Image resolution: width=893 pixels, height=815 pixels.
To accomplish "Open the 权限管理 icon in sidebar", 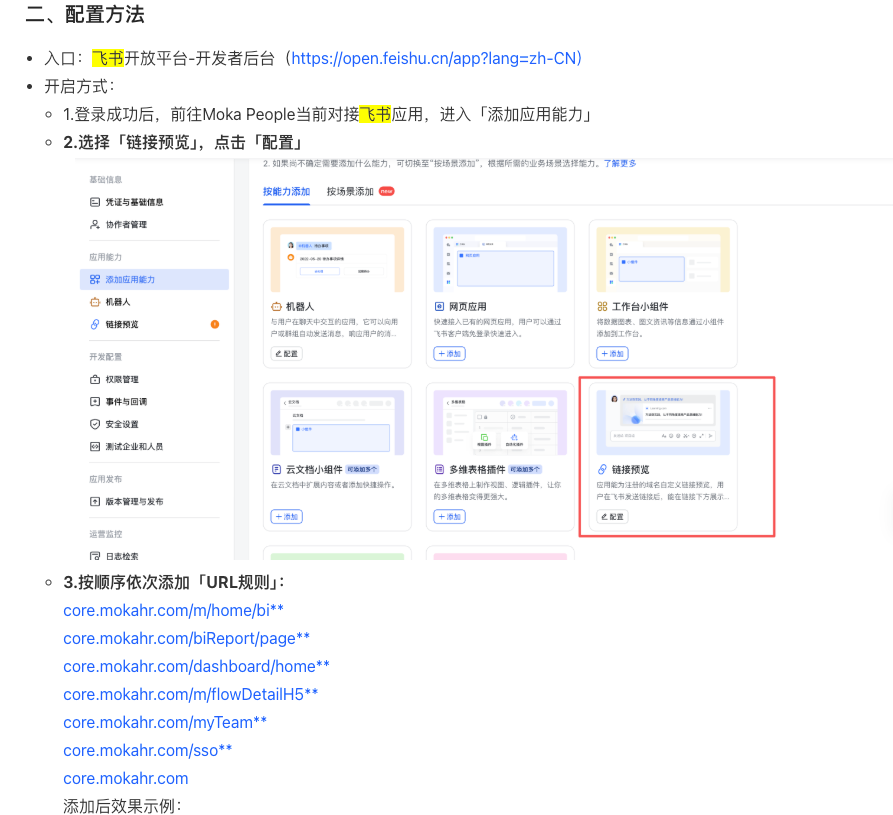I will point(95,379).
